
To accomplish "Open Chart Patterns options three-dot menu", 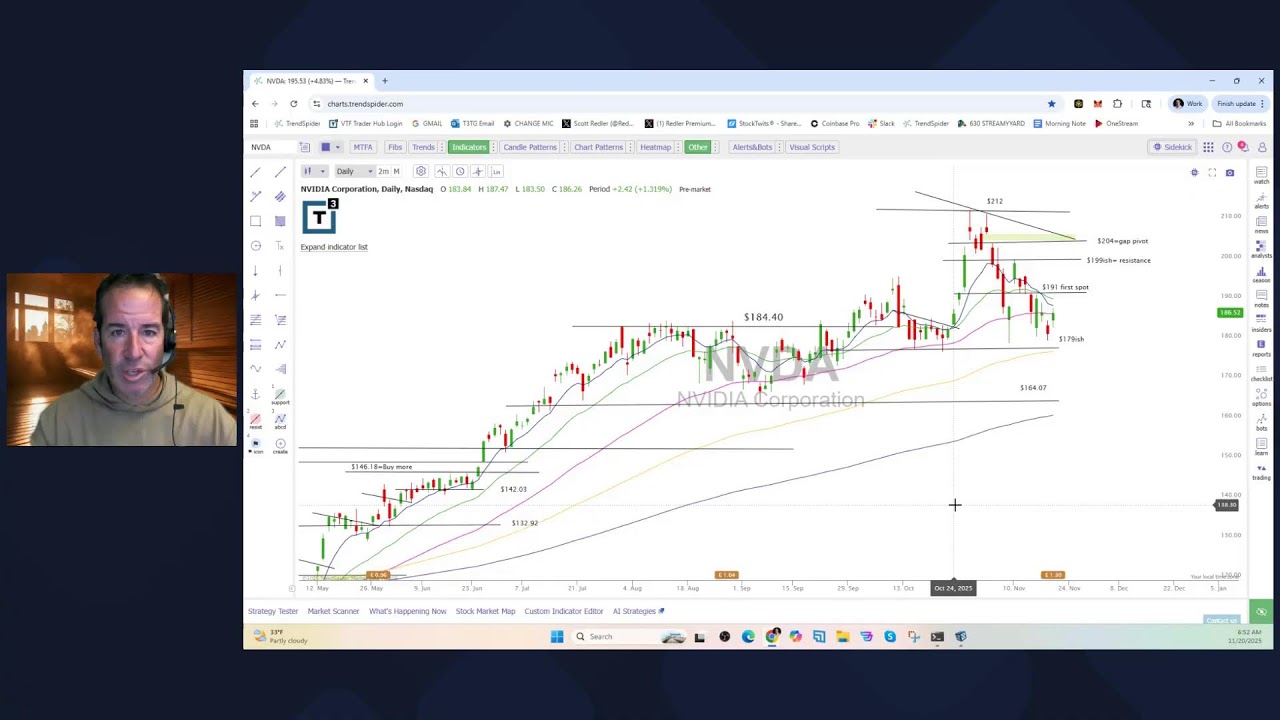I will [x=629, y=147].
